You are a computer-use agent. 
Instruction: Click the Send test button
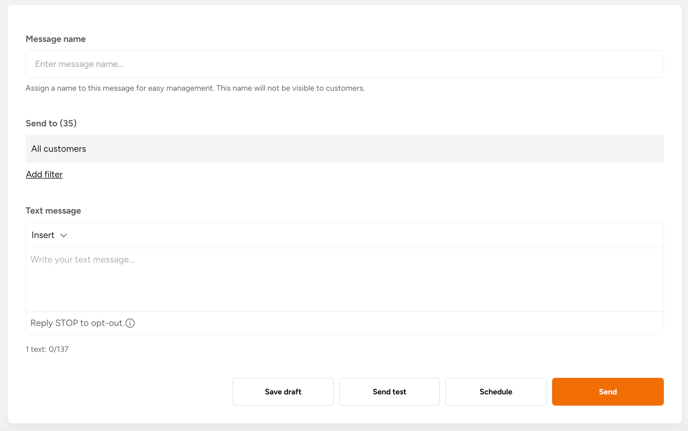389,391
